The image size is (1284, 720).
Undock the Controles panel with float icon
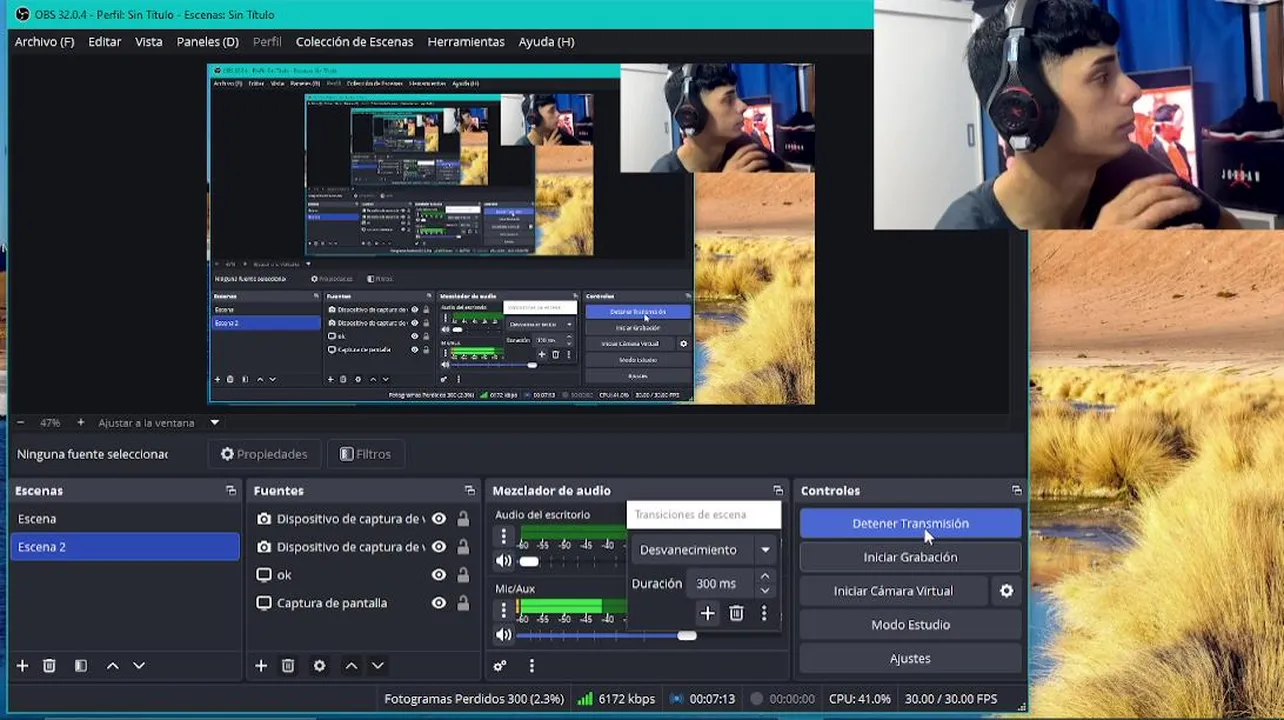pos(1017,491)
